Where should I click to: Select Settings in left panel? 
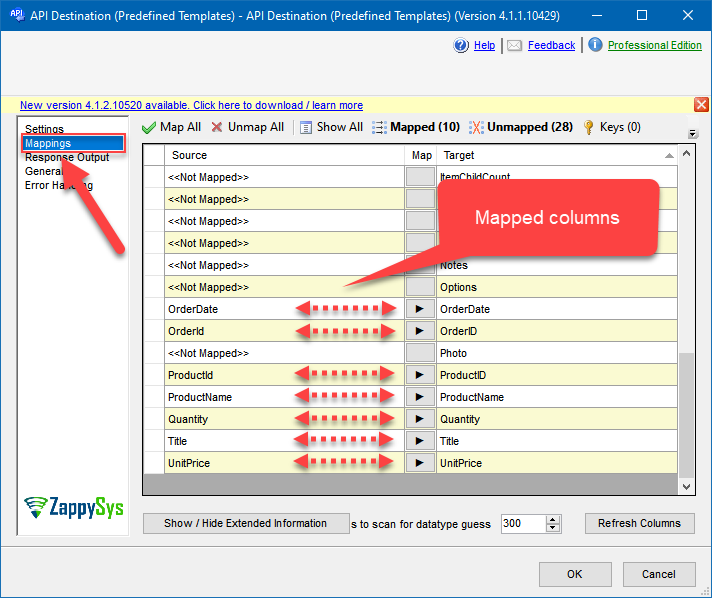pyautogui.click(x=44, y=129)
